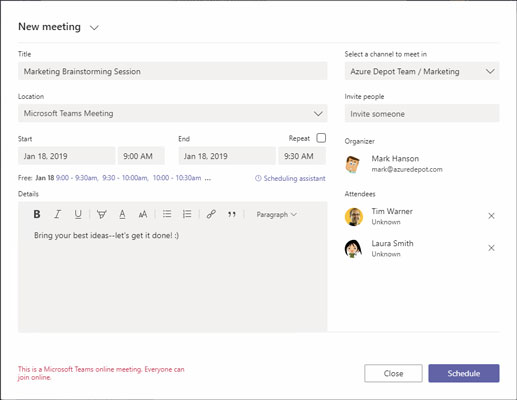Screen dimensions: 517x400
Task: Toggle italic text formatting
Action: (57, 214)
